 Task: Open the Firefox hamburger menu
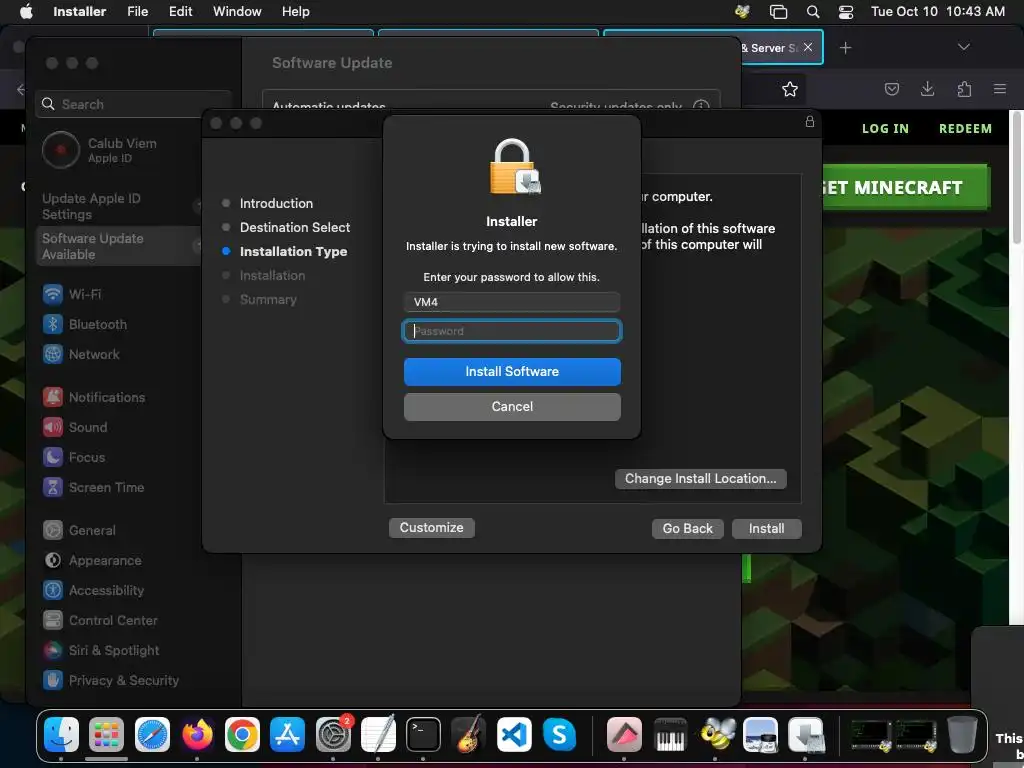click(x=1000, y=89)
